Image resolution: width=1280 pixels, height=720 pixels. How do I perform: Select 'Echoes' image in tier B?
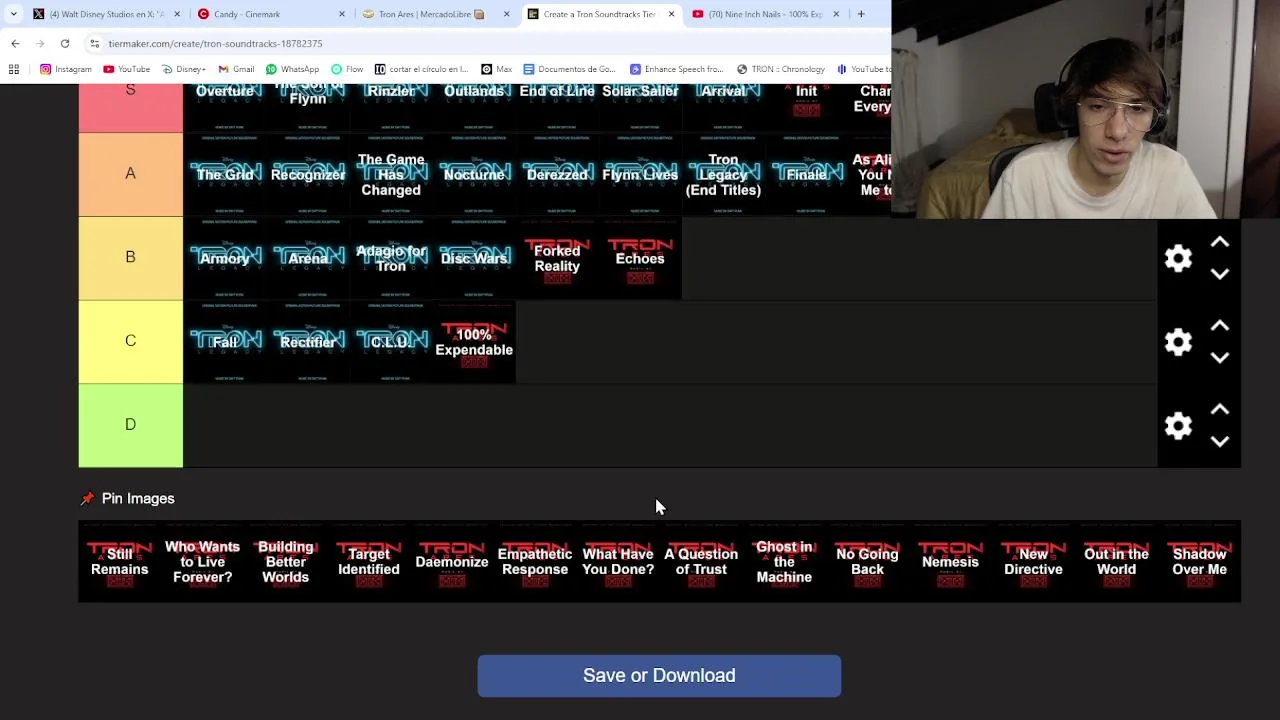pos(640,258)
